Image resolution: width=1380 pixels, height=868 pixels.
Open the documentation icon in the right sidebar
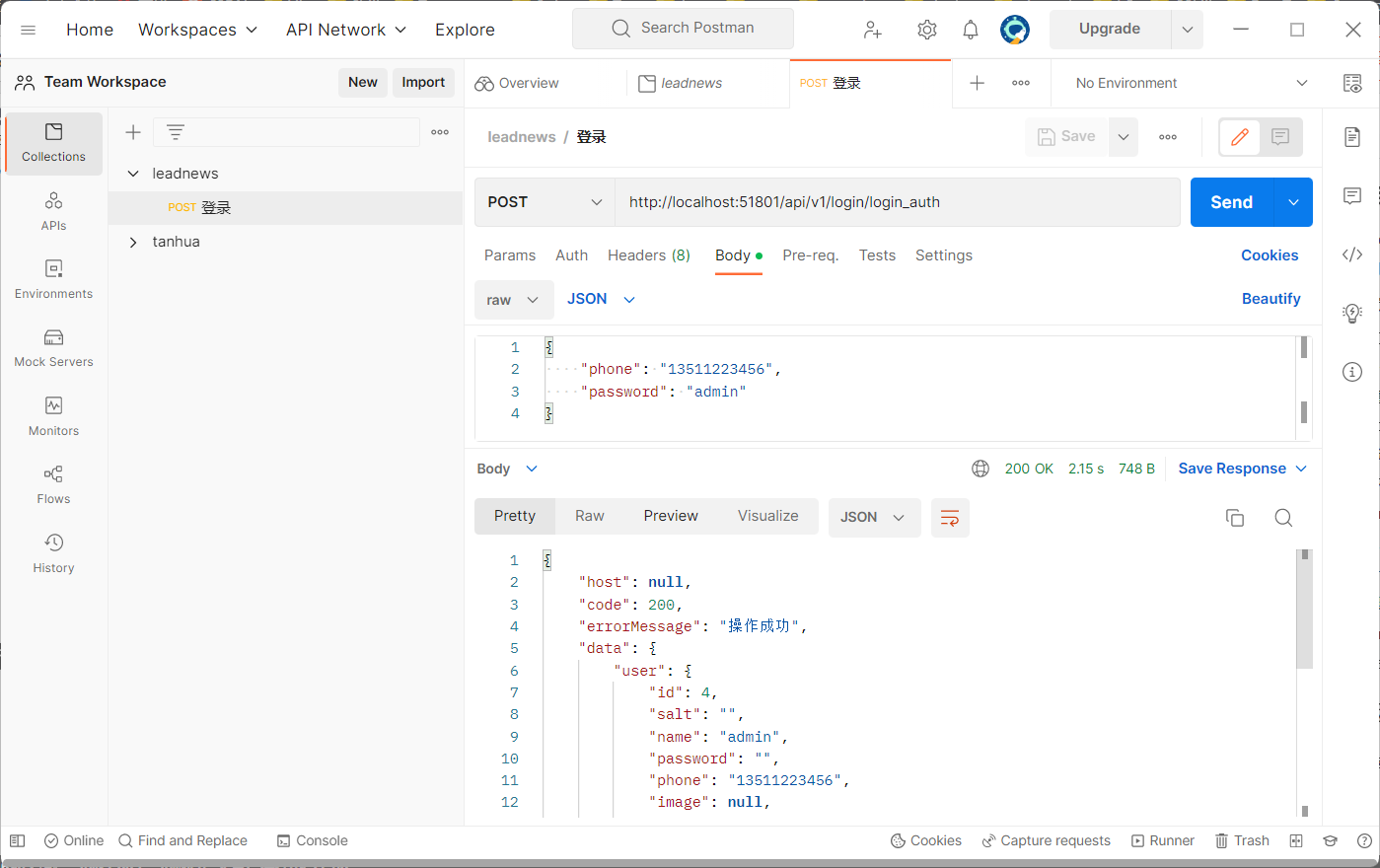[1352, 137]
